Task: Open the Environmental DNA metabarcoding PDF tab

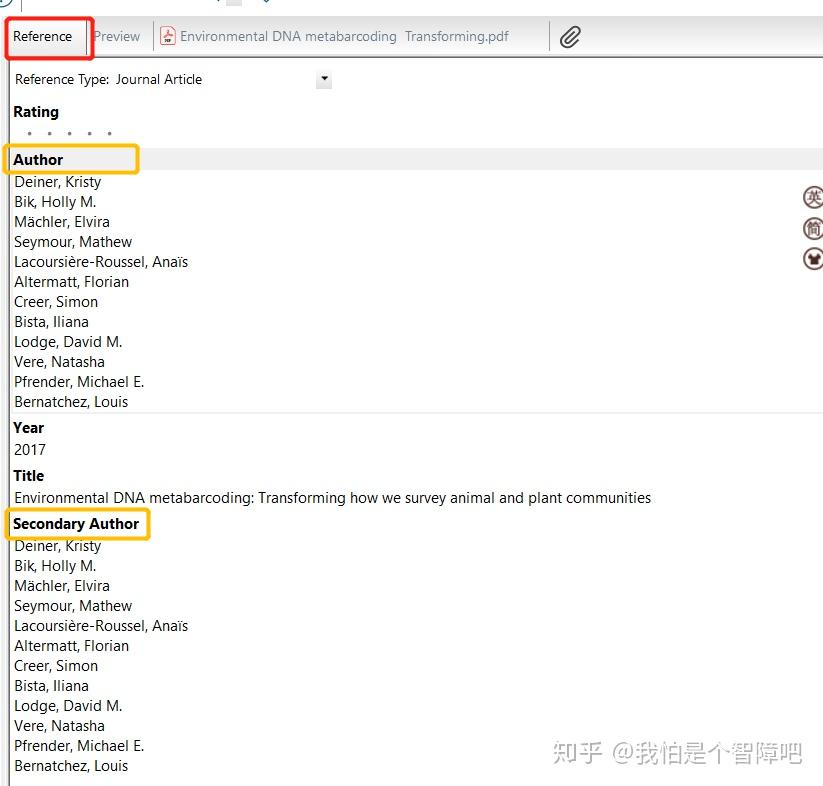Action: pyautogui.click(x=334, y=36)
